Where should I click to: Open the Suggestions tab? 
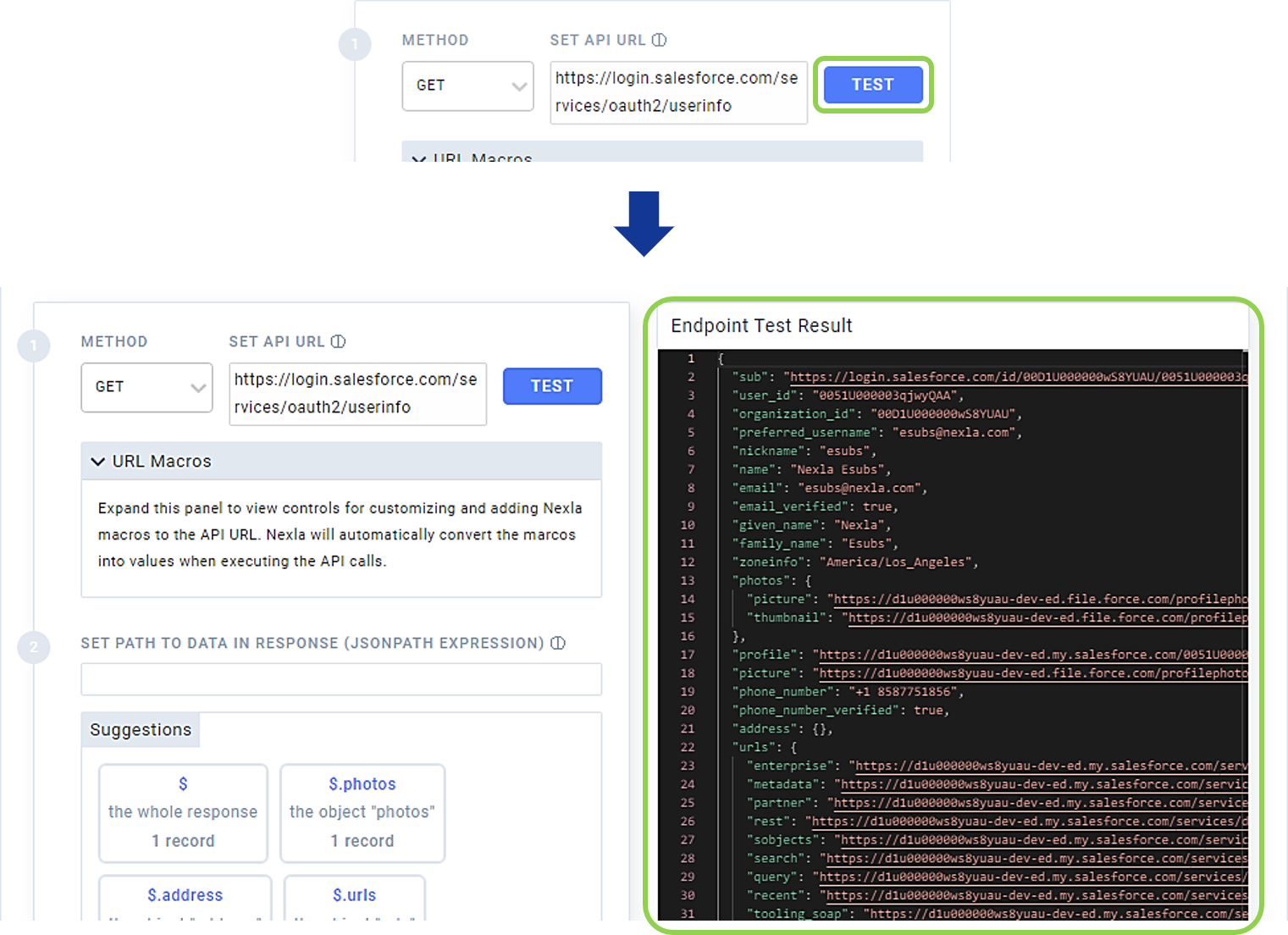141,730
